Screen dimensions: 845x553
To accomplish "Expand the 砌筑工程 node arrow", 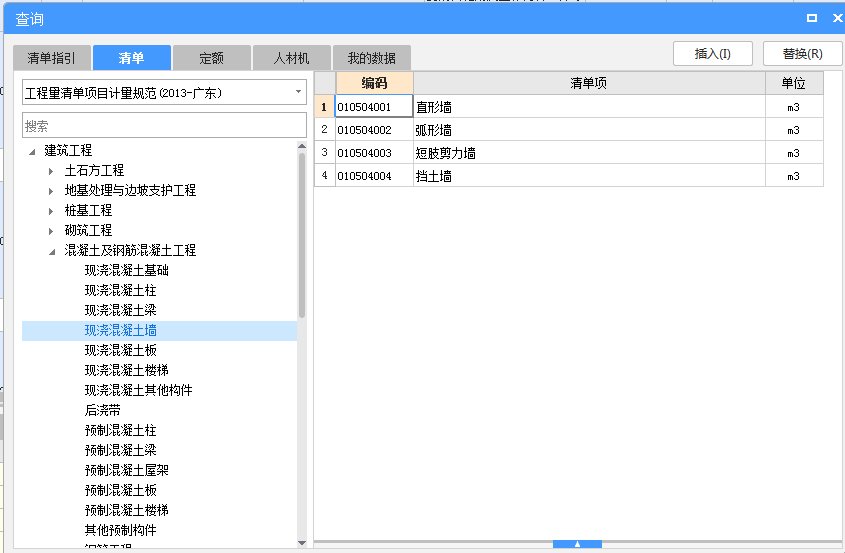I will (x=51, y=231).
